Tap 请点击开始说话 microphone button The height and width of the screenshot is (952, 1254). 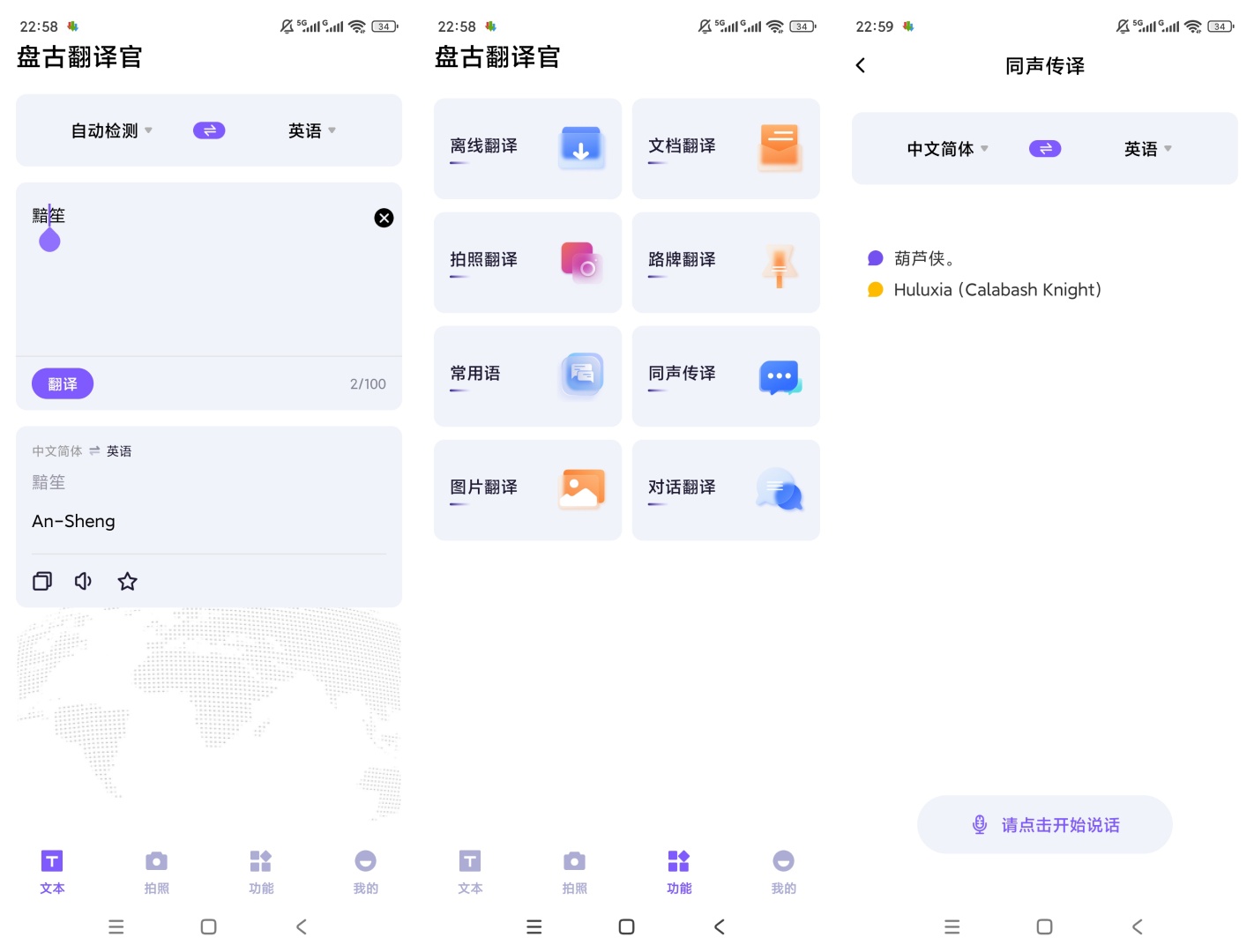pos(1045,824)
